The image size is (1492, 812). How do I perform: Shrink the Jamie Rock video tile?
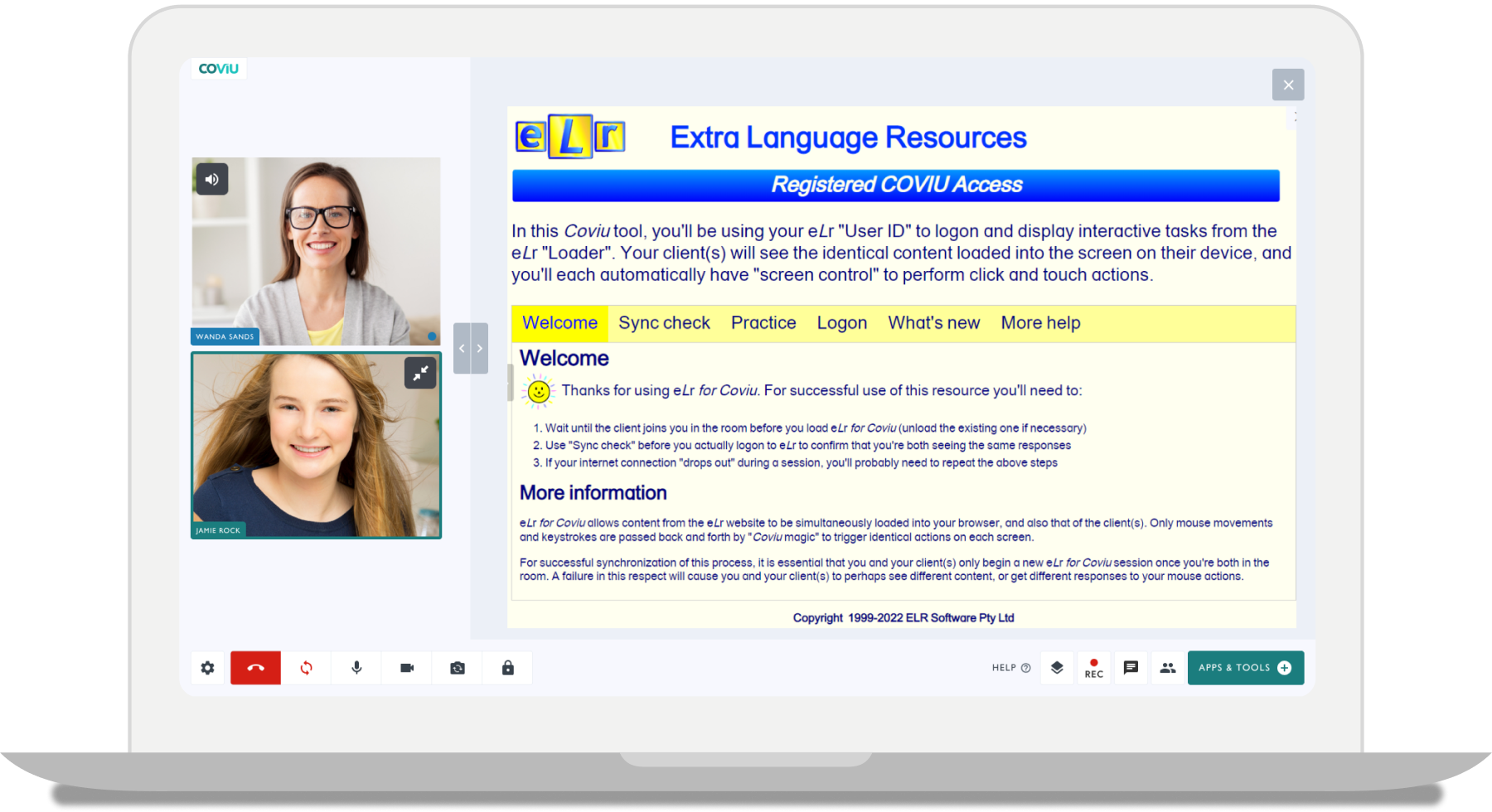(x=420, y=373)
